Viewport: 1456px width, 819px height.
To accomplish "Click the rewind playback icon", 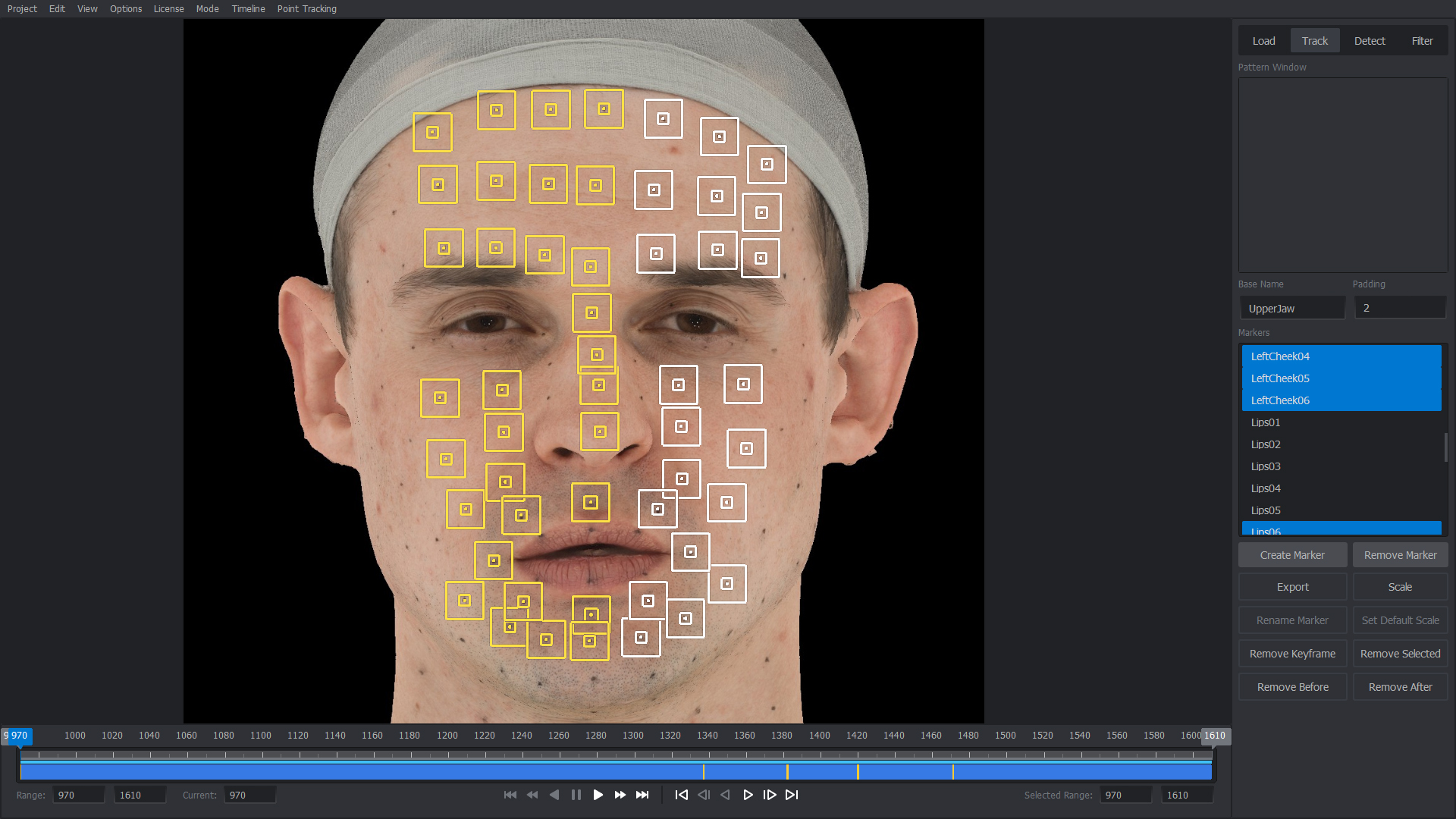I will 532,795.
